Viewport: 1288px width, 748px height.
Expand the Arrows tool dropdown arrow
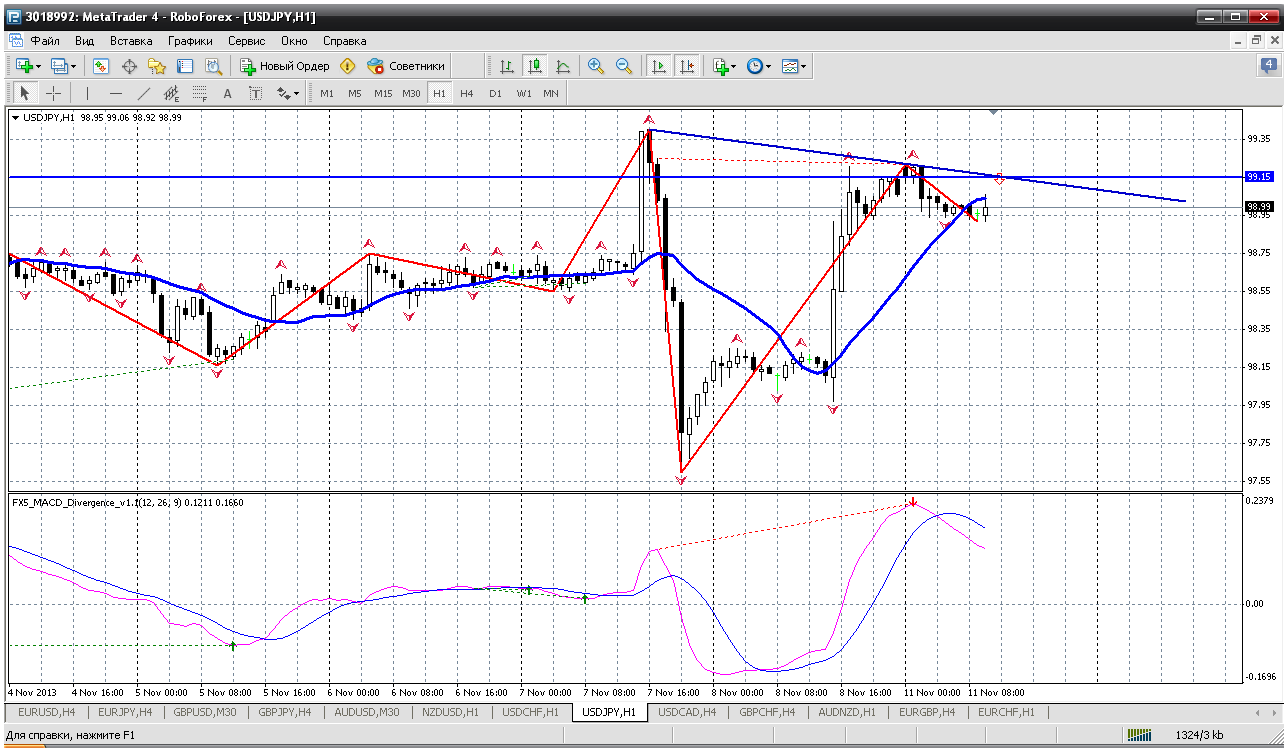click(297, 93)
